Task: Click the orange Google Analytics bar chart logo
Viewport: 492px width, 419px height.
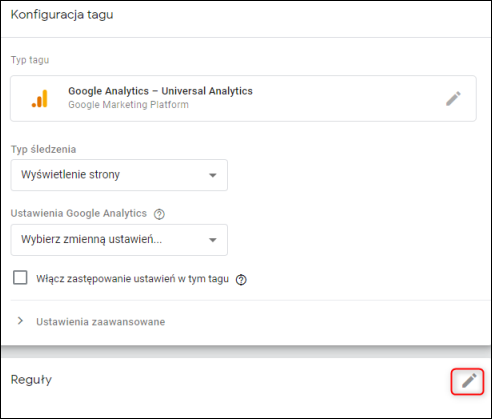Action: (x=40, y=98)
